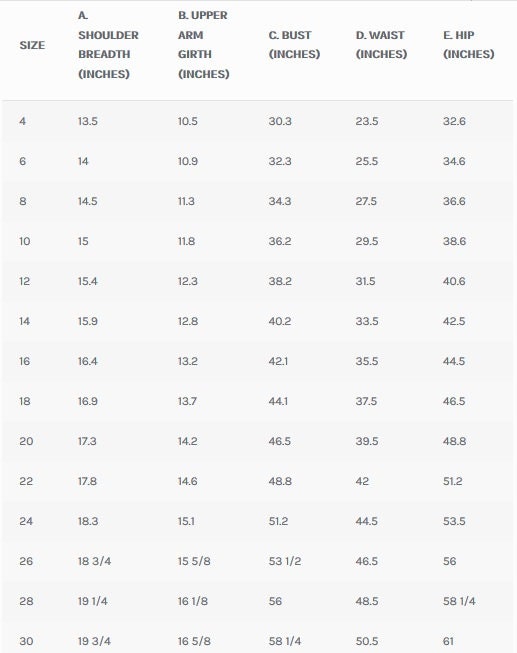Select upper arm girth value 12.8
The image size is (517, 653).
pyautogui.click(x=188, y=321)
